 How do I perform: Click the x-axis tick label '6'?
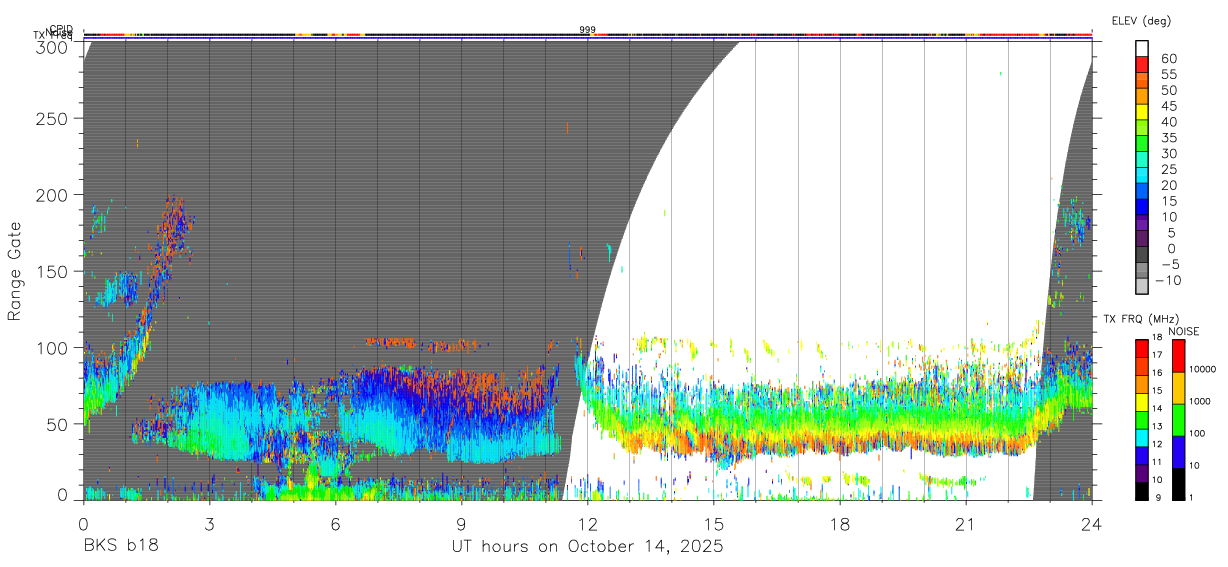coord(335,523)
